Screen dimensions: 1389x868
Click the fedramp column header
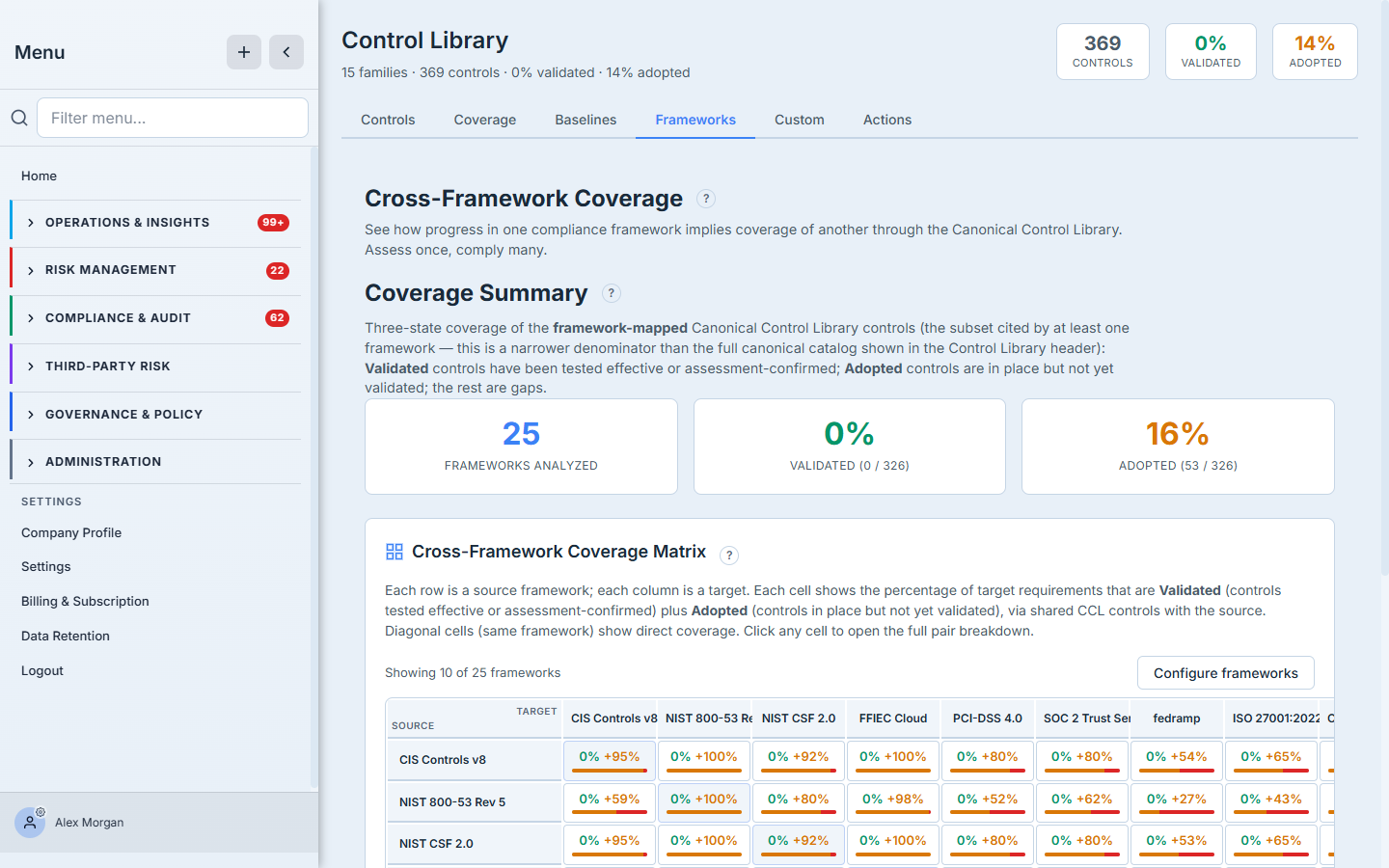[x=1177, y=719]
